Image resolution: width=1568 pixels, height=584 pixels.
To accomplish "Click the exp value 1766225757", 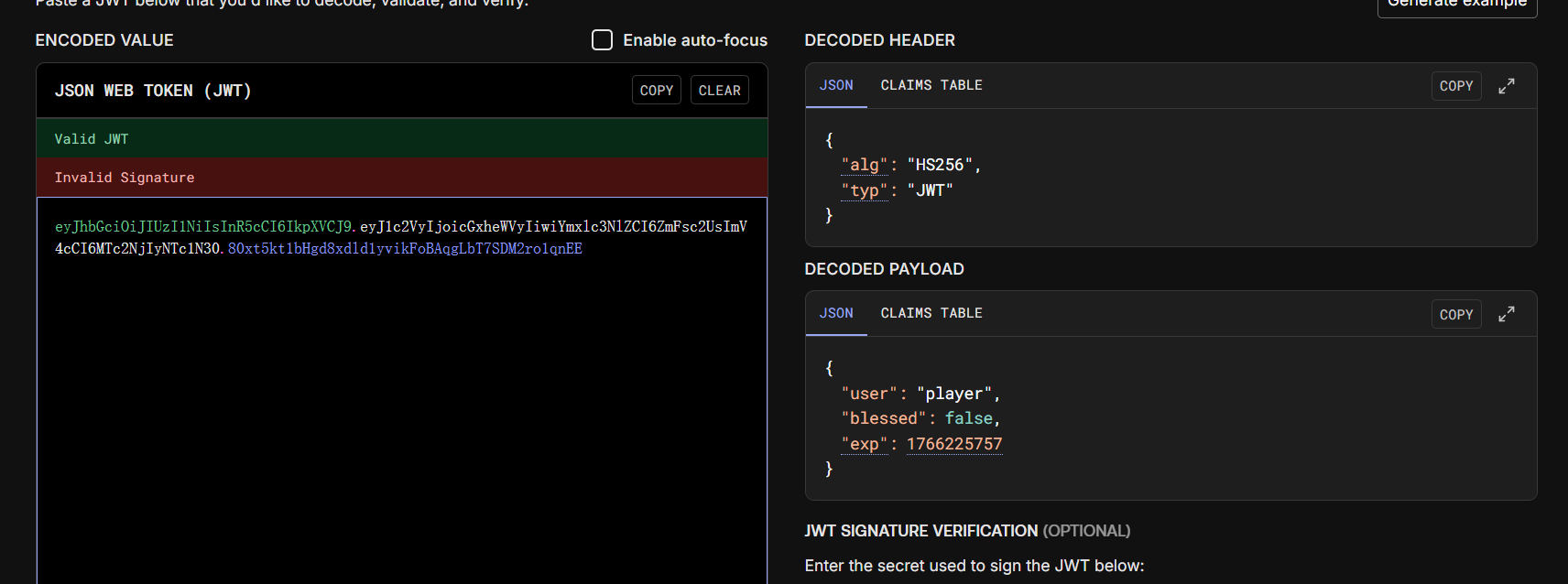I will 954,444.
